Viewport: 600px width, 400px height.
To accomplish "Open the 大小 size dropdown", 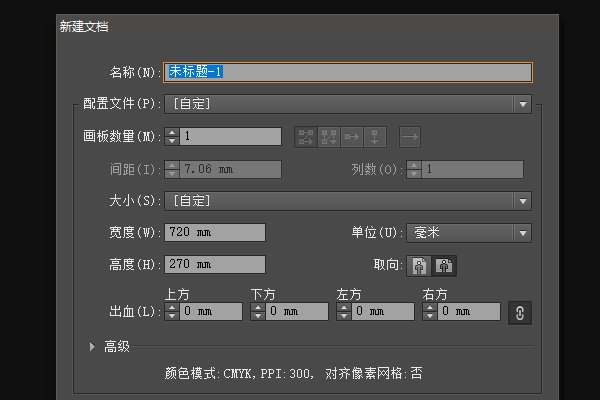I will (348, 201).
